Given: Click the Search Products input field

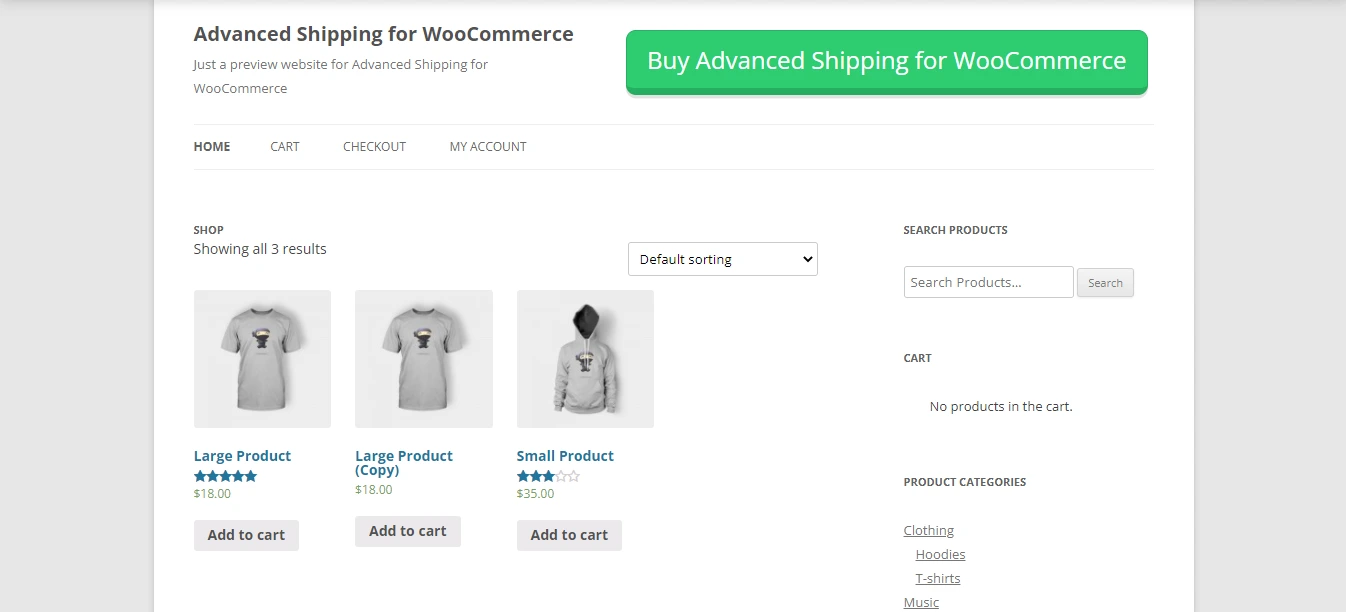Looking at the screenshot, I should pos(988,282).
